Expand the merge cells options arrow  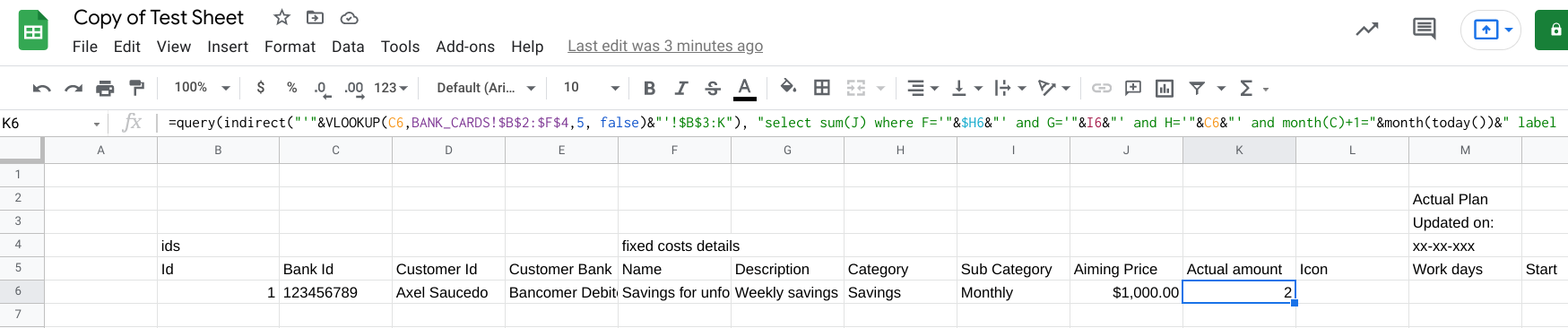880,88
